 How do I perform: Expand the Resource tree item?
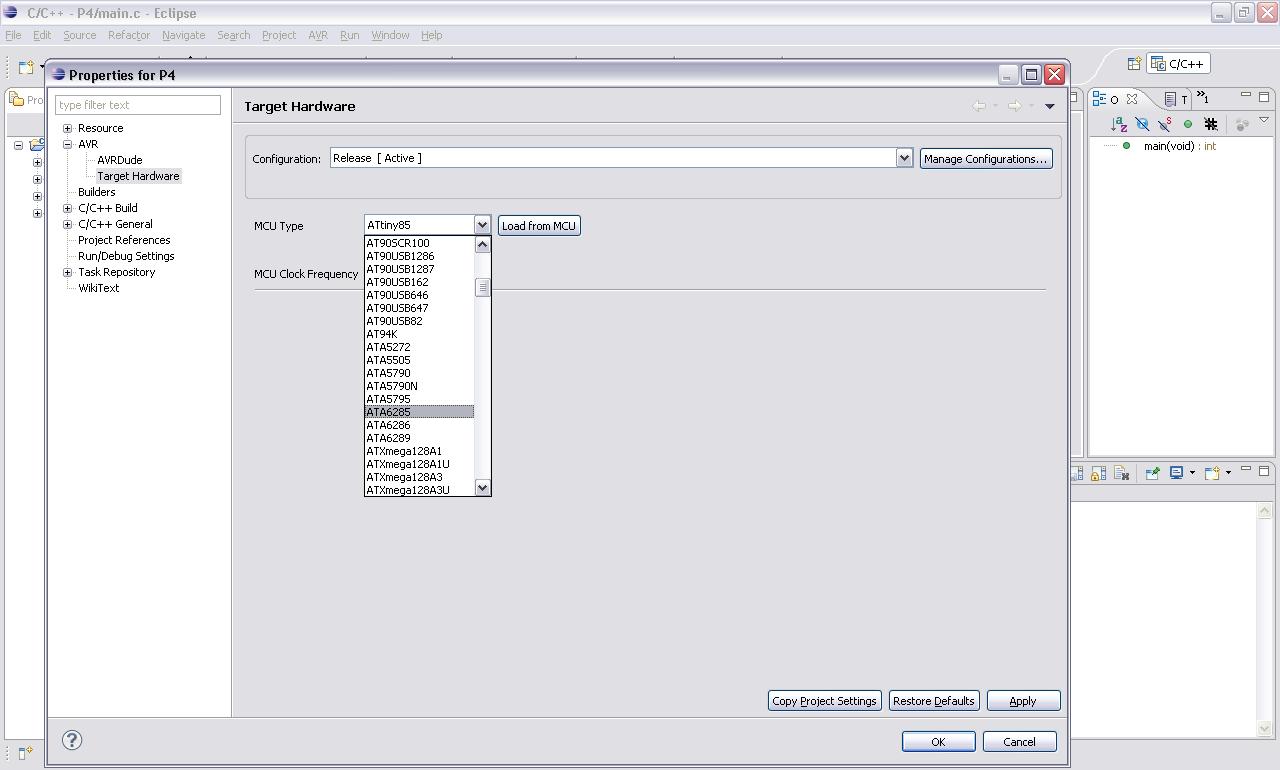click(x=67, y=128)
